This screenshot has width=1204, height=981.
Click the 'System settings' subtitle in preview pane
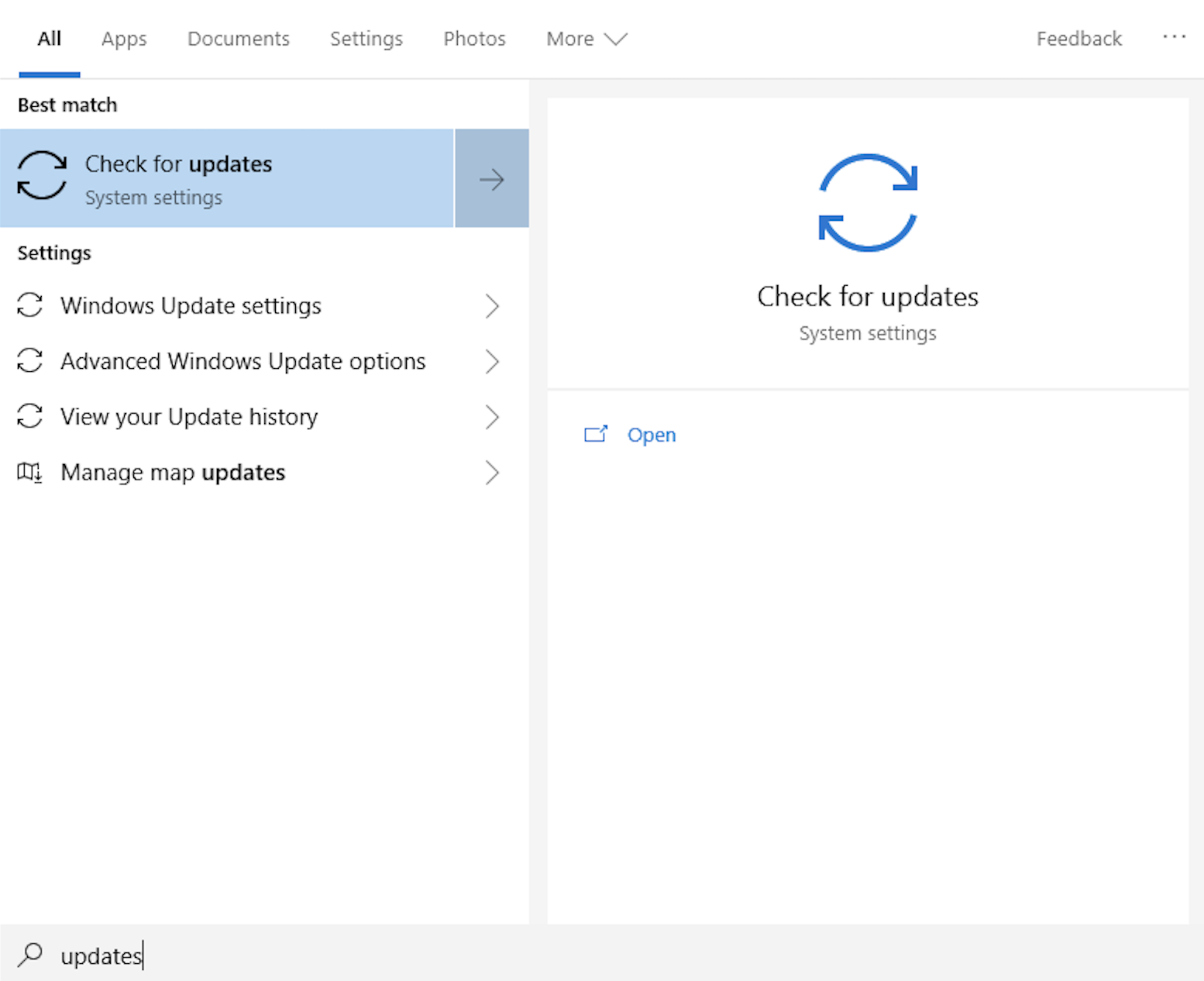point(868,333)
